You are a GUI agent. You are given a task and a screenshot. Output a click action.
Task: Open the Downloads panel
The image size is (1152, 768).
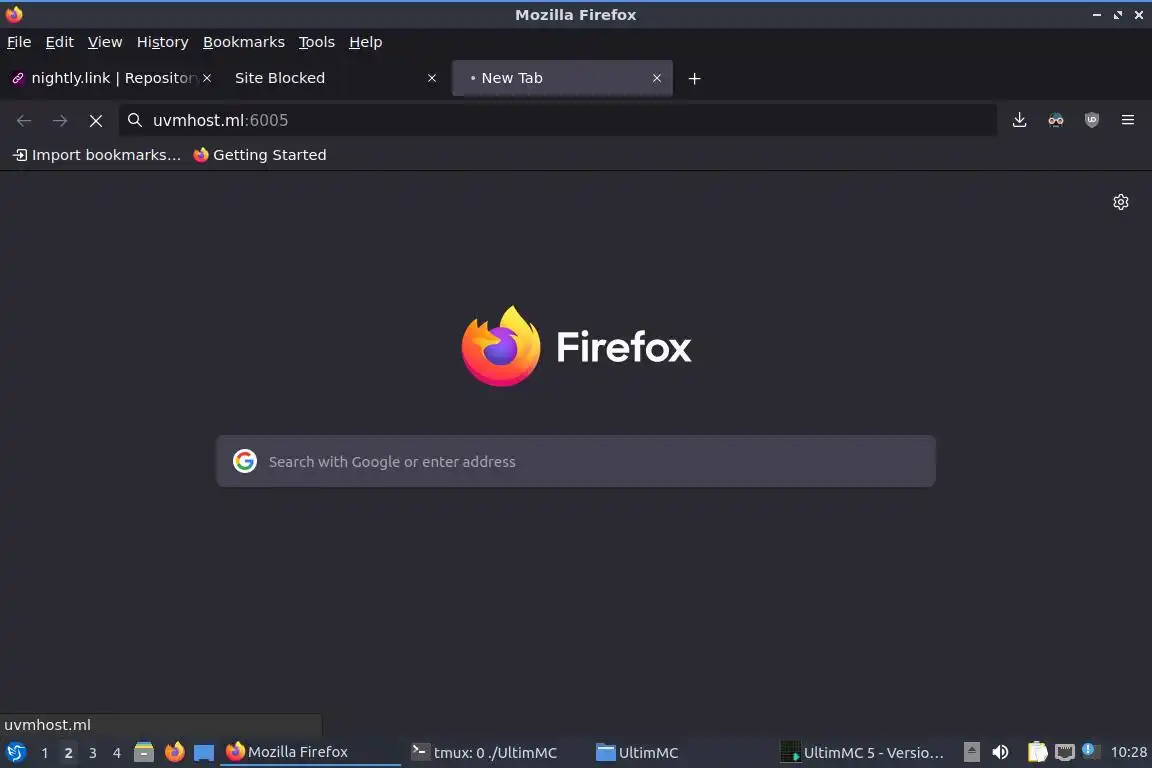(1019, 120)
